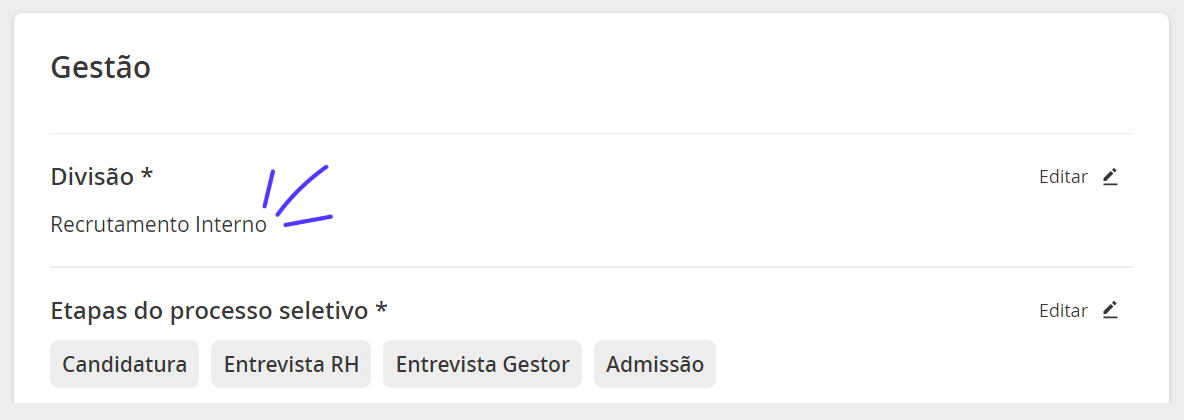Click the lower blue stroke beside Interno

[308, 221]
